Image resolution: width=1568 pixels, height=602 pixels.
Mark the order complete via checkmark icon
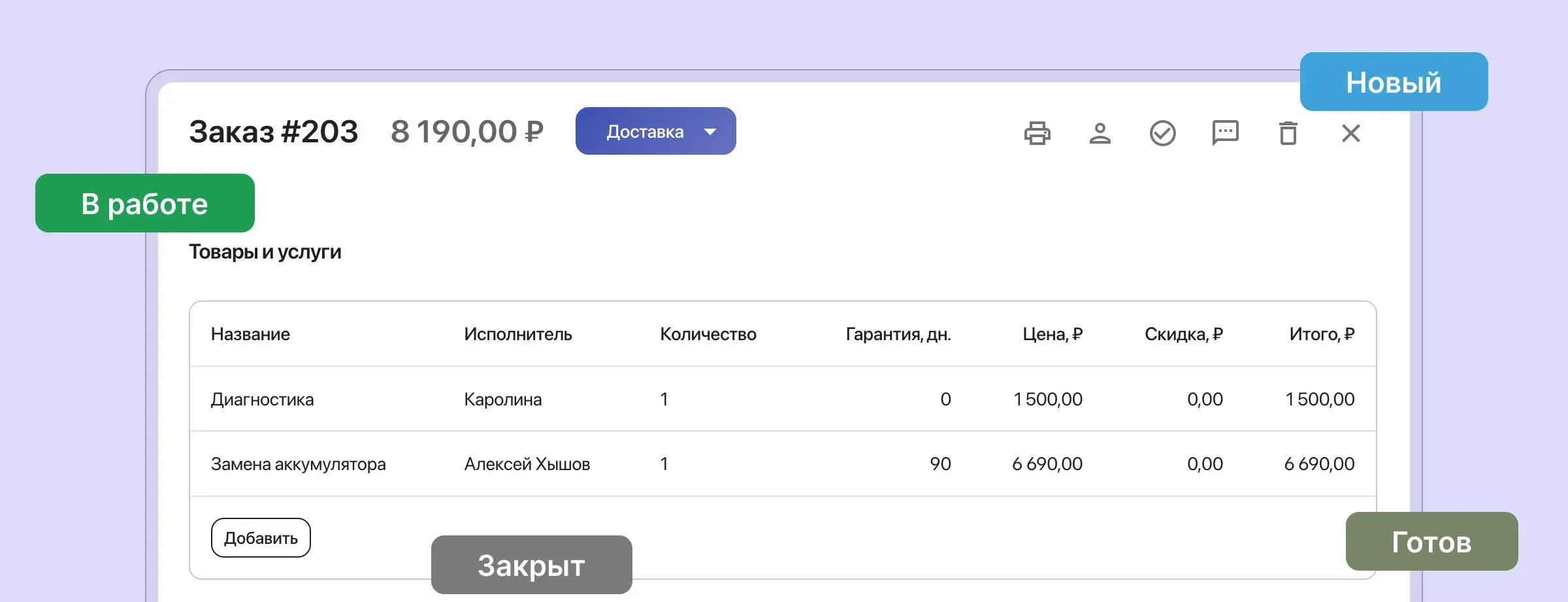click(x=1162, y=133)
